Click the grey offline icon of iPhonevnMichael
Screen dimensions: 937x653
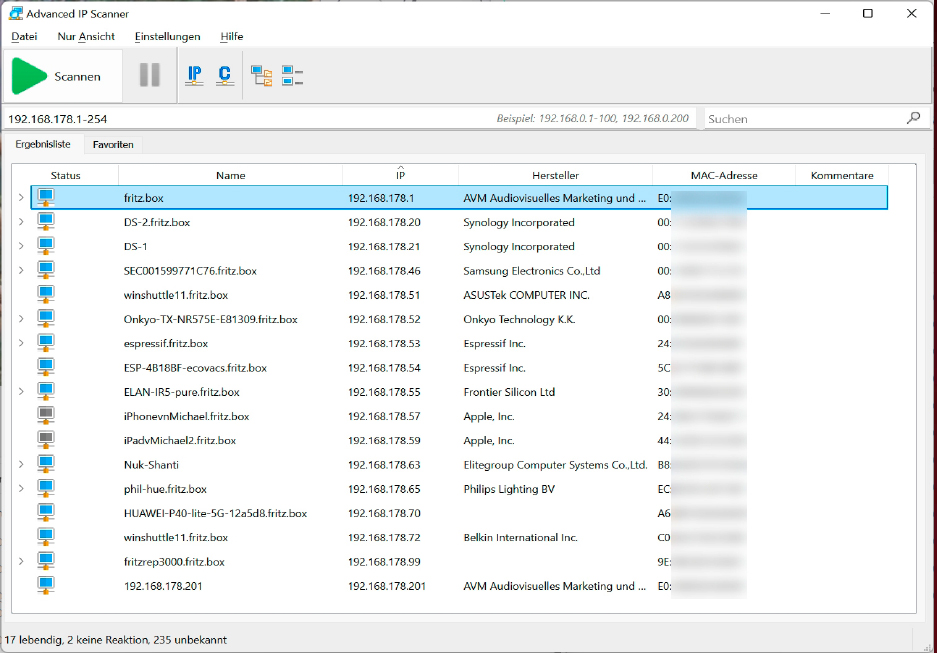point(46,416)
